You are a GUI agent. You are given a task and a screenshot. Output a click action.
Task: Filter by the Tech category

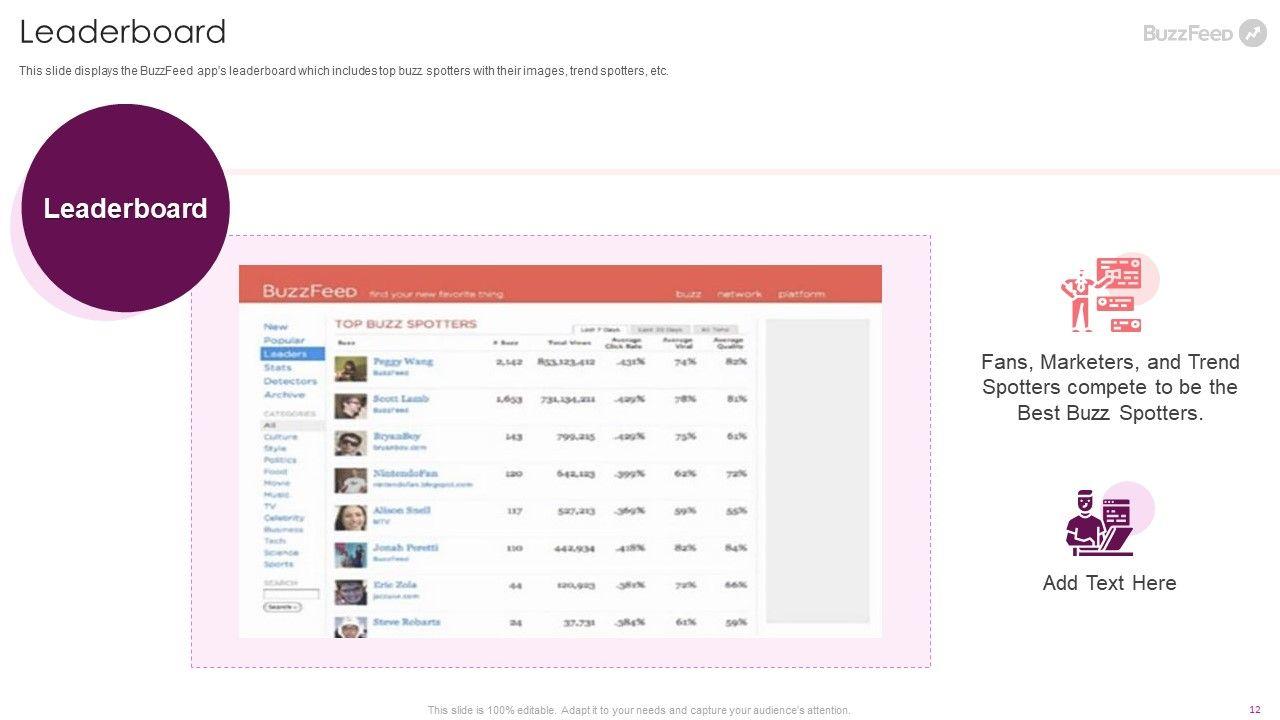point(274,541)
